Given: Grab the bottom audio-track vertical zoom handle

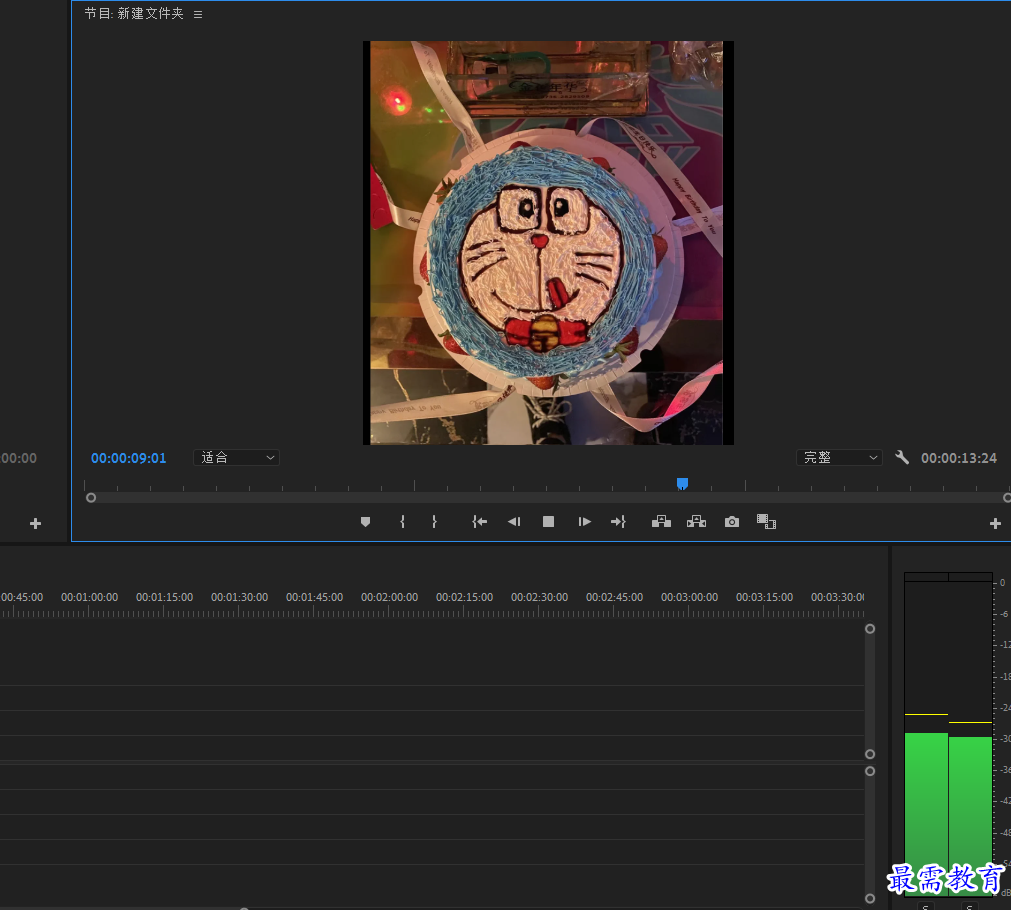Looking at the screenshot, I should (x=870, y=898).
